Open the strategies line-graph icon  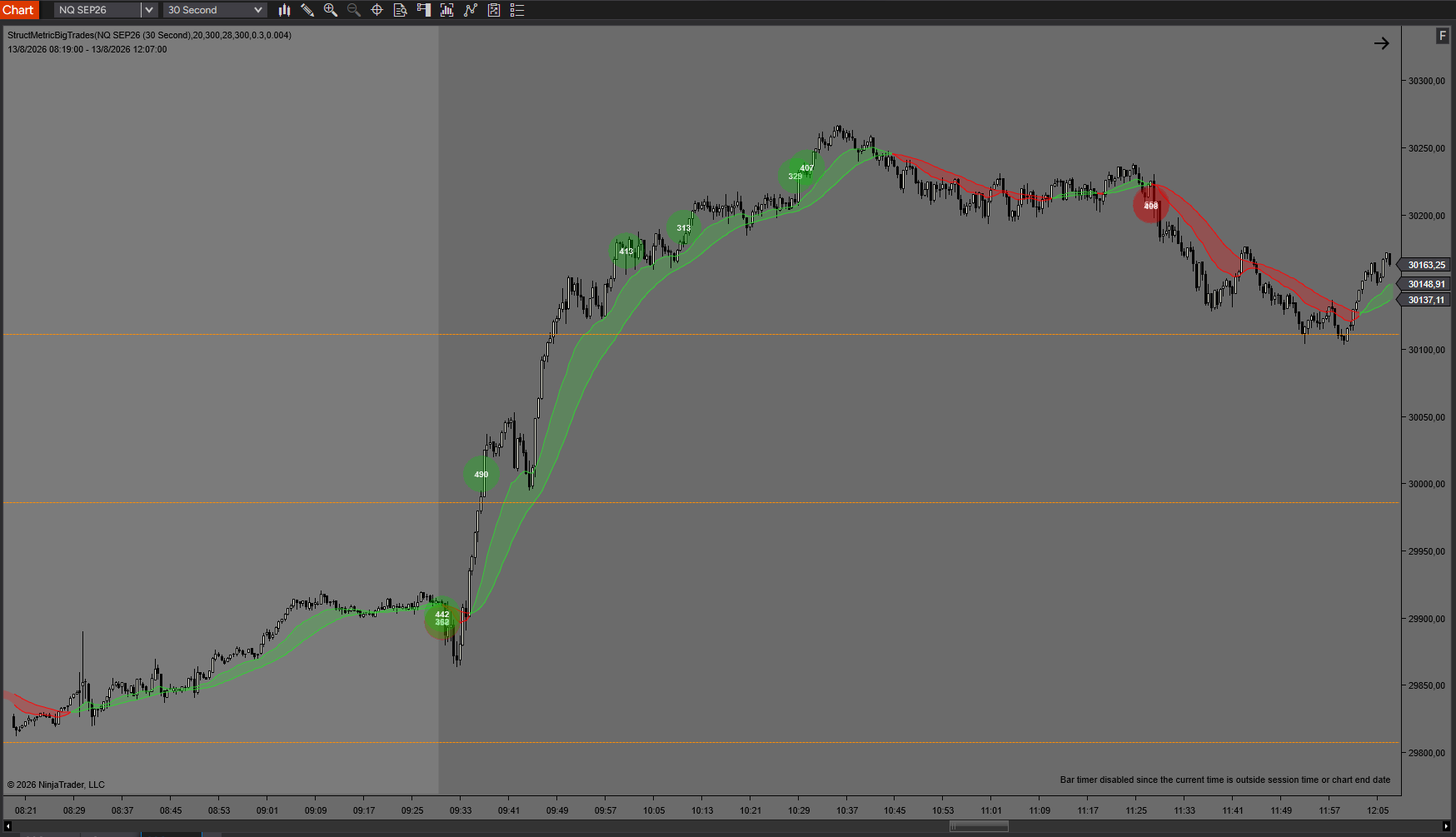pos(470,10)
